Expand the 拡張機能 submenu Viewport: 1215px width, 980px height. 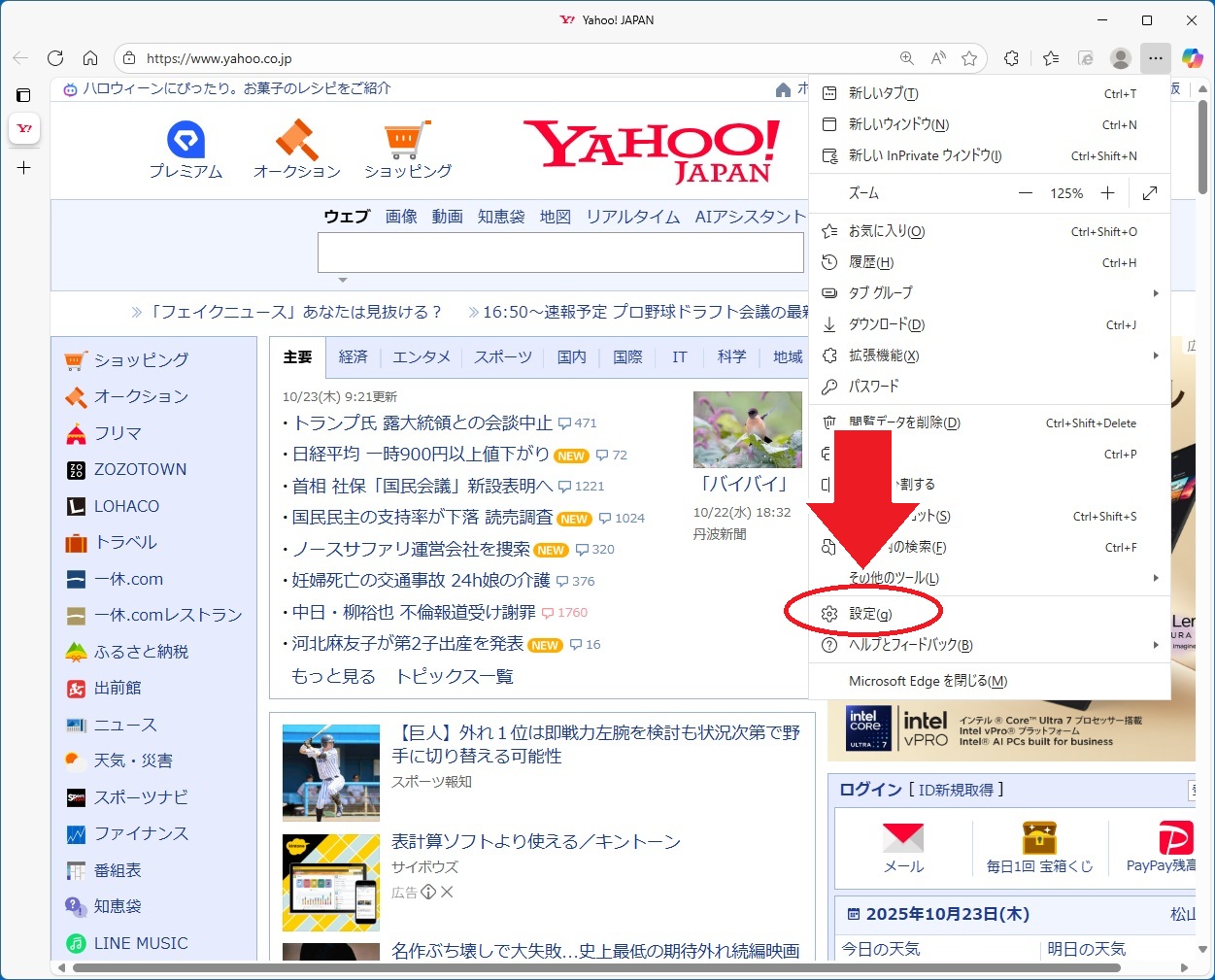tap(989, 355)
